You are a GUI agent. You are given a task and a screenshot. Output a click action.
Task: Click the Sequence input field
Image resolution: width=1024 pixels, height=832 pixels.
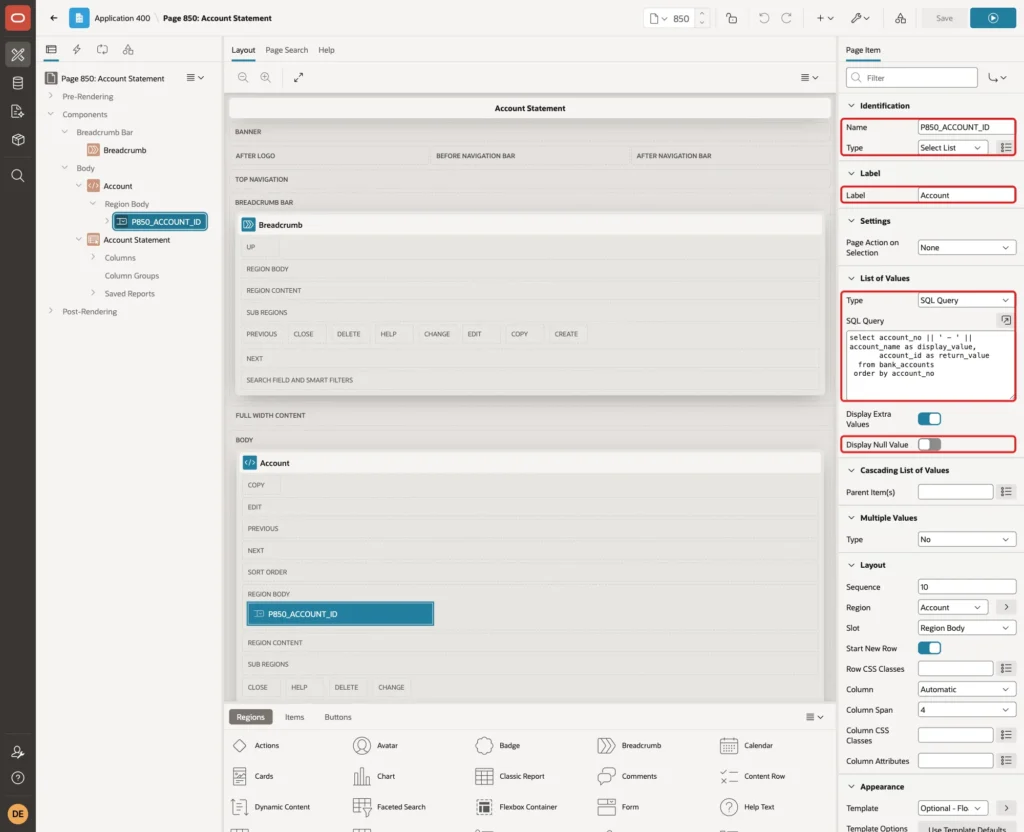[x=967, y=587]
